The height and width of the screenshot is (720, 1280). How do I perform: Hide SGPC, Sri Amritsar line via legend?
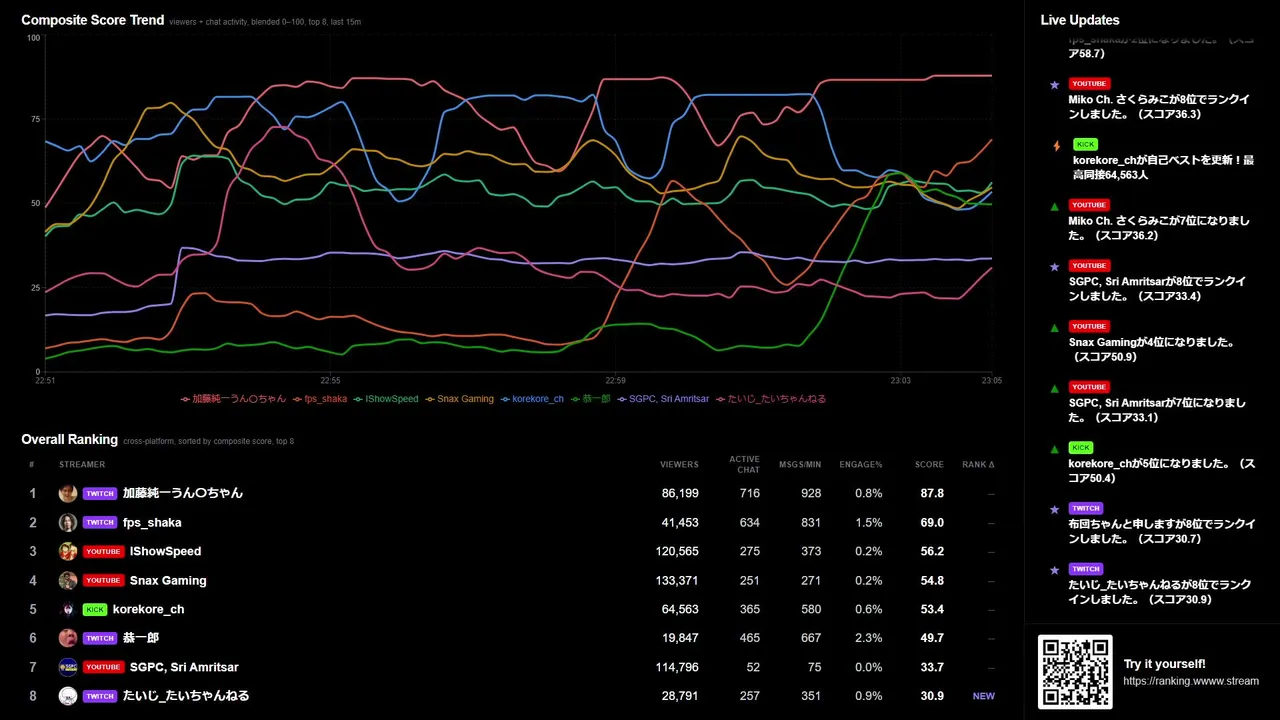(663, 399)
